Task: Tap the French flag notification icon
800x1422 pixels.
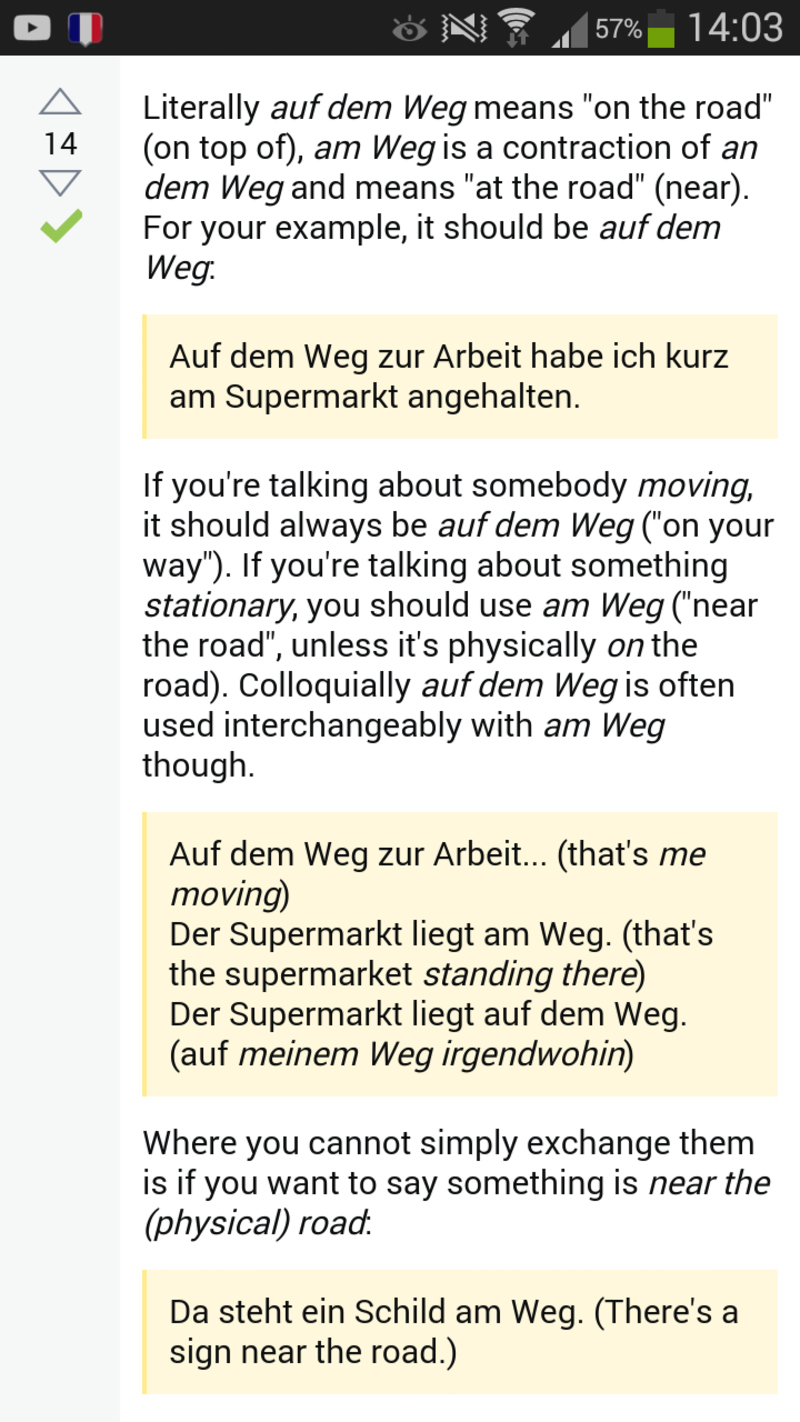Action: tap(86, 27)
